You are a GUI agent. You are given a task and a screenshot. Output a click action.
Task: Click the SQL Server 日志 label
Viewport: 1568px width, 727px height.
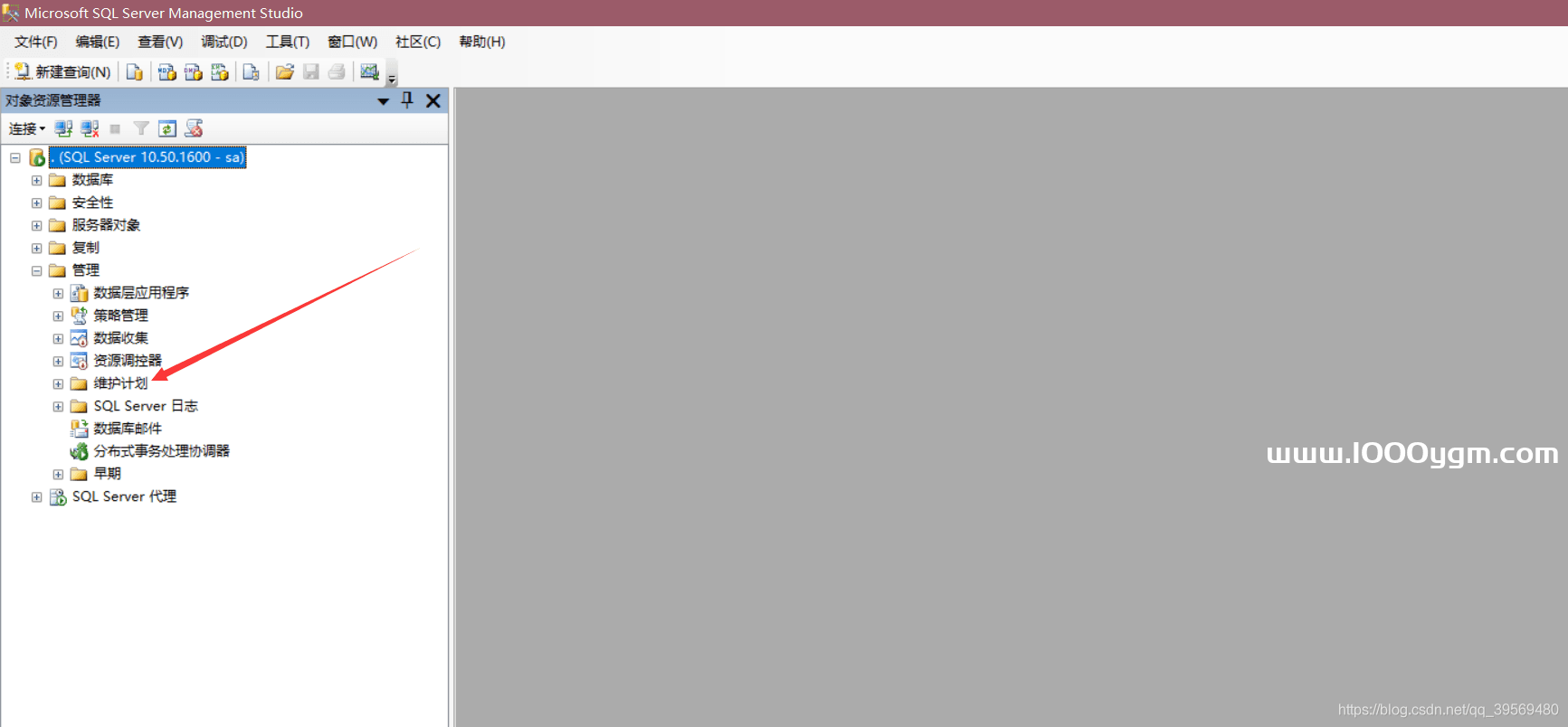point(146,406)
